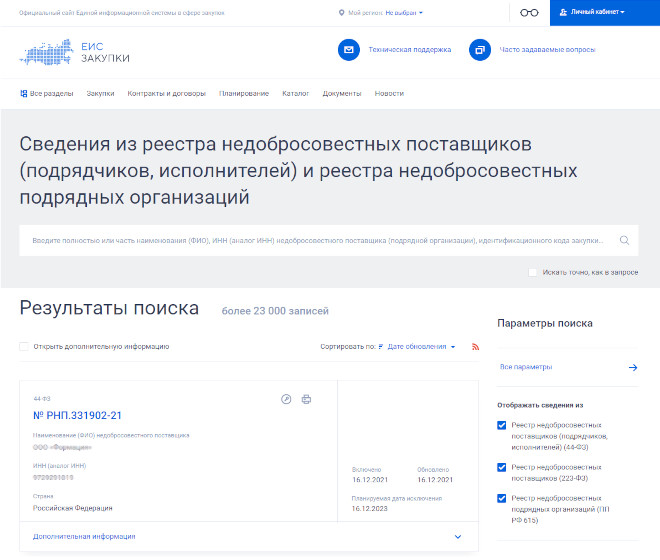Open the Каталог menu item
Viewport: 660px width, 560px height.
pos(295,93)
